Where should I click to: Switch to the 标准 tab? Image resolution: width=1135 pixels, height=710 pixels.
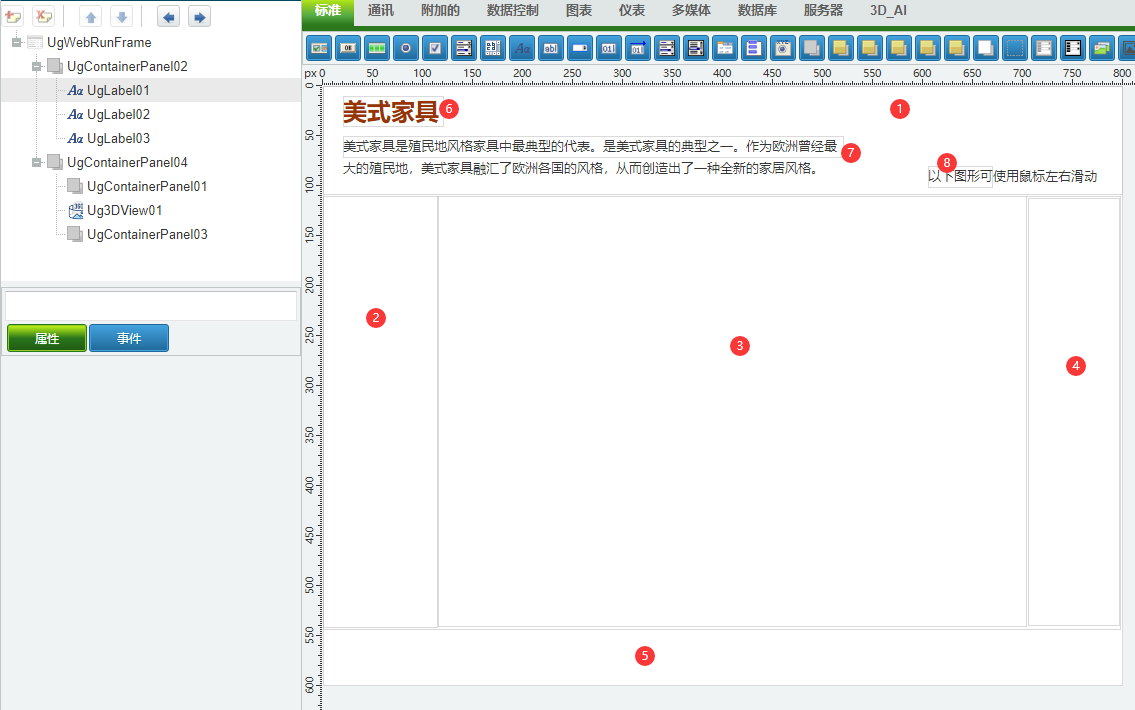[328, 11]
